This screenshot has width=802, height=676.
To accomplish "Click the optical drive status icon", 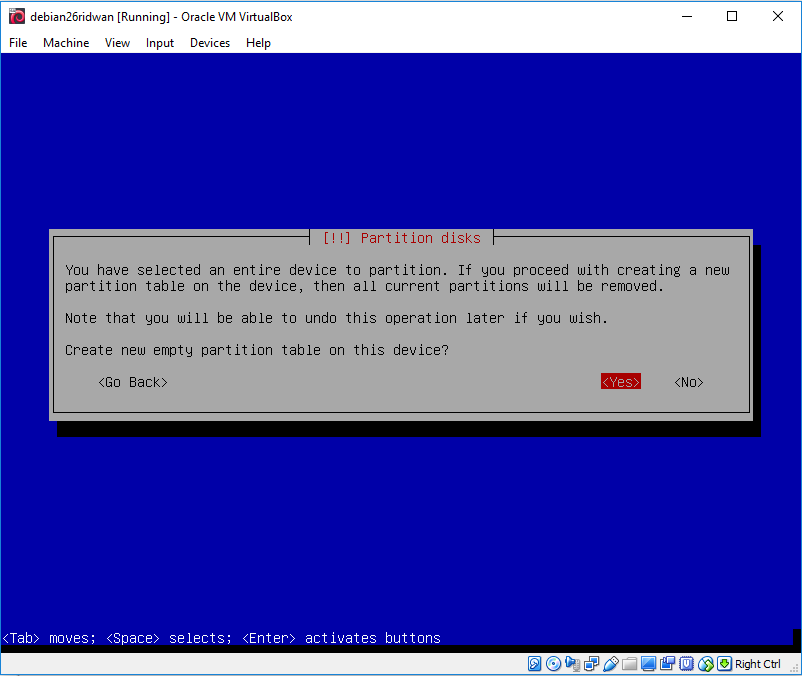I will pyautogui.click(x=553, y=664).
